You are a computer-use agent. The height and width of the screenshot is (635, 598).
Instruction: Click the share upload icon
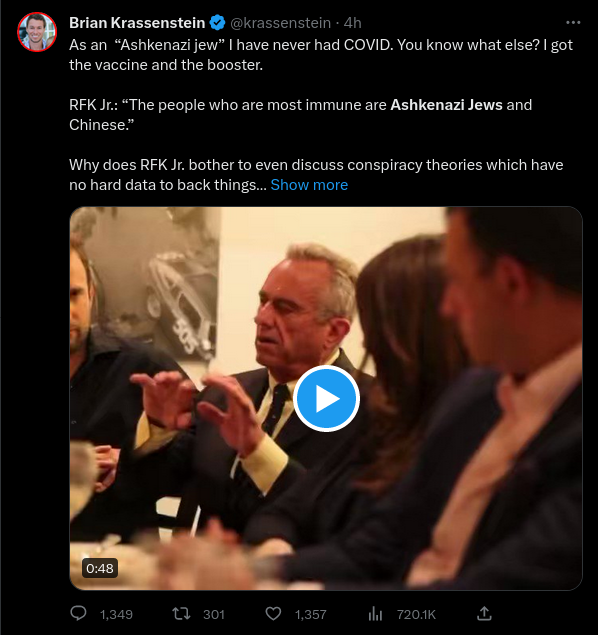point(484,614)
